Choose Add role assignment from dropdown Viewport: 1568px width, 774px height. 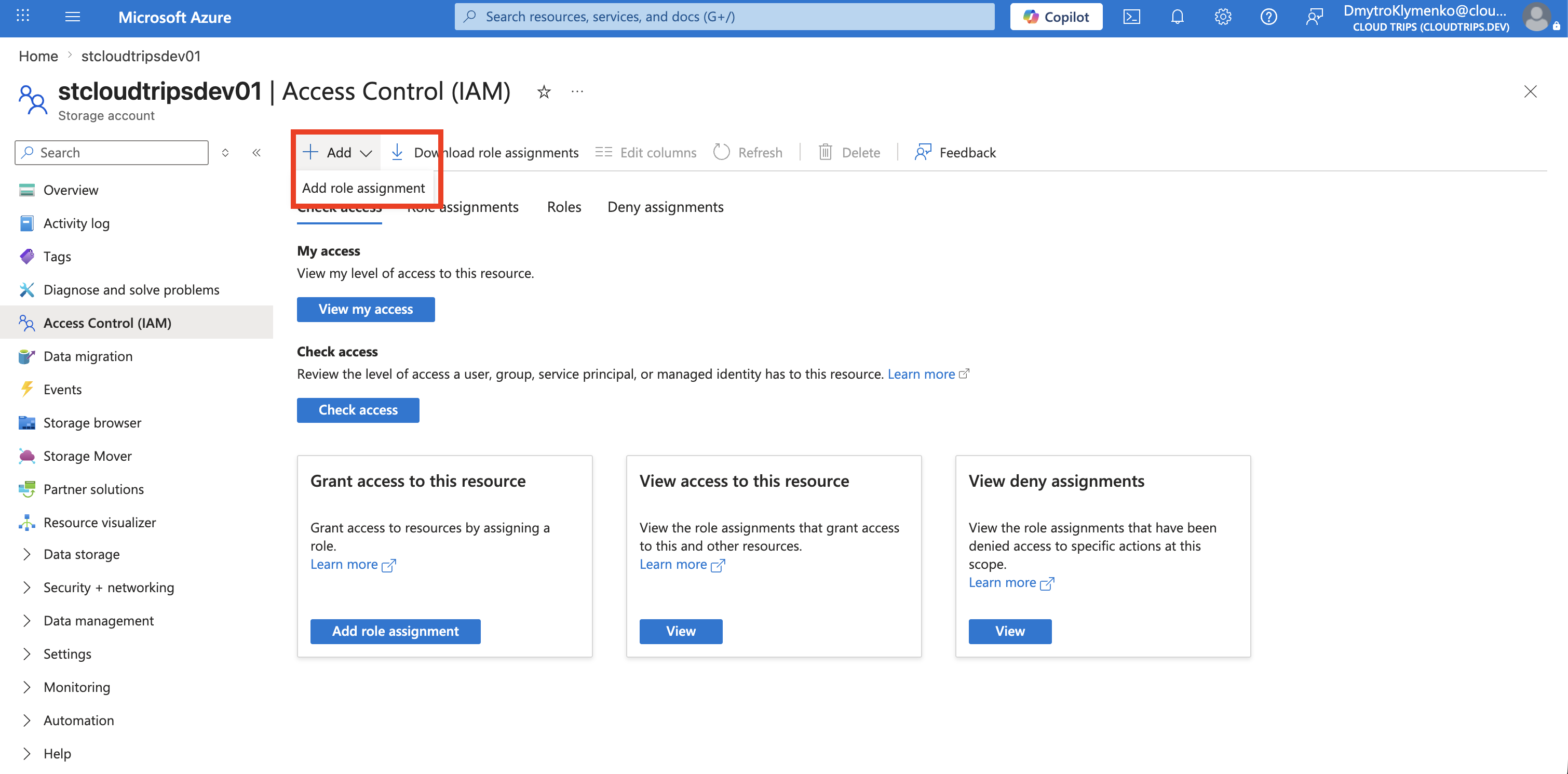363,188
